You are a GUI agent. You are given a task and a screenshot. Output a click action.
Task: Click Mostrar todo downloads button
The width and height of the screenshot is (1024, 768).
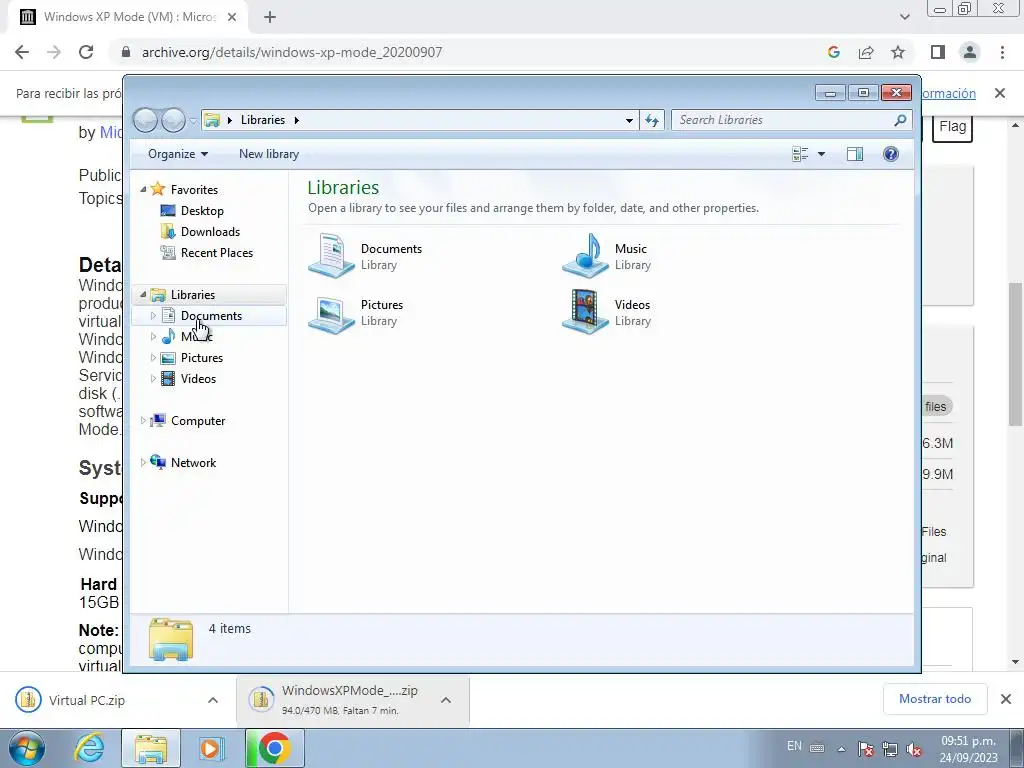935,699
